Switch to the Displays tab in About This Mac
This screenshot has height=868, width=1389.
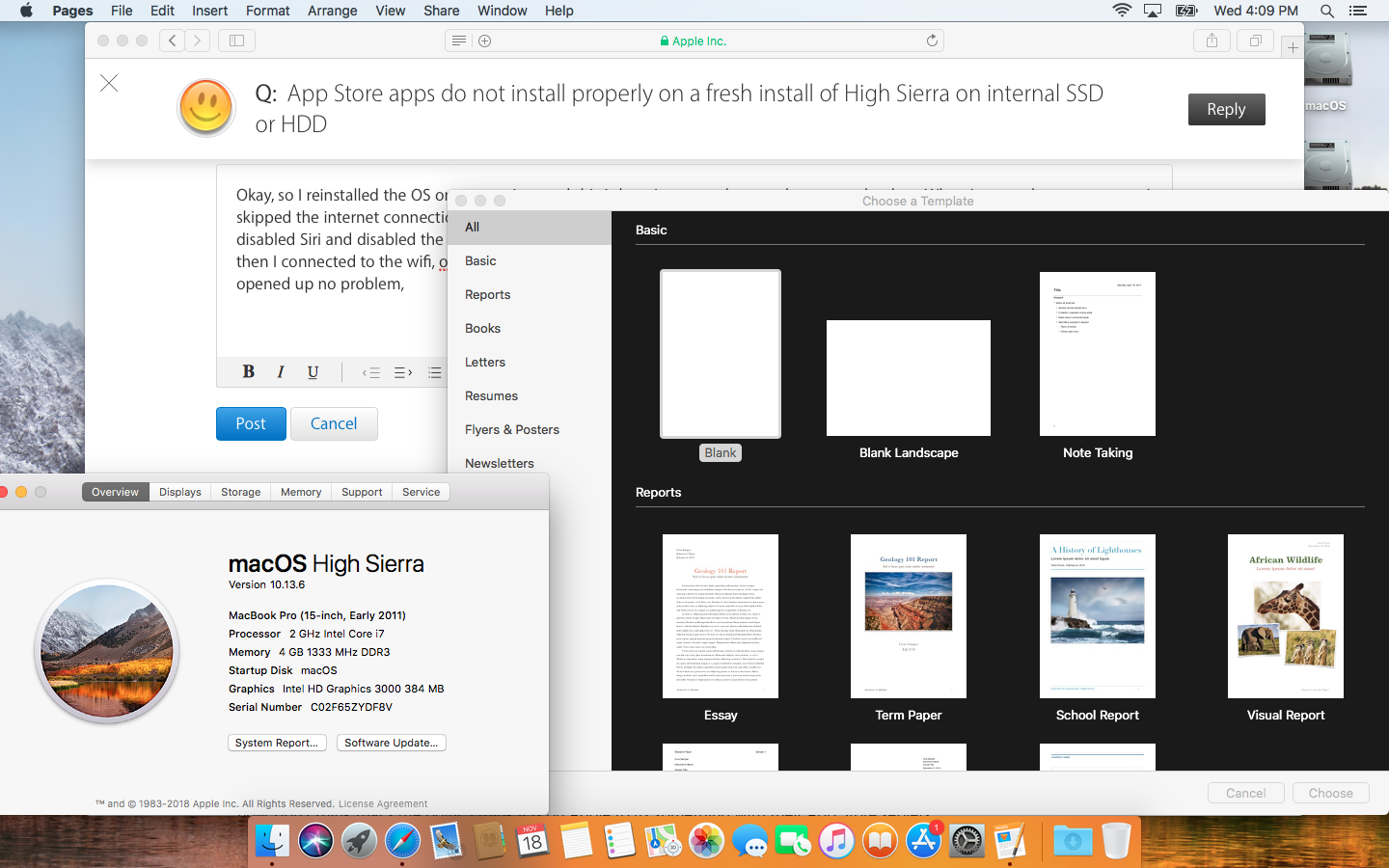tap(180, 492)
